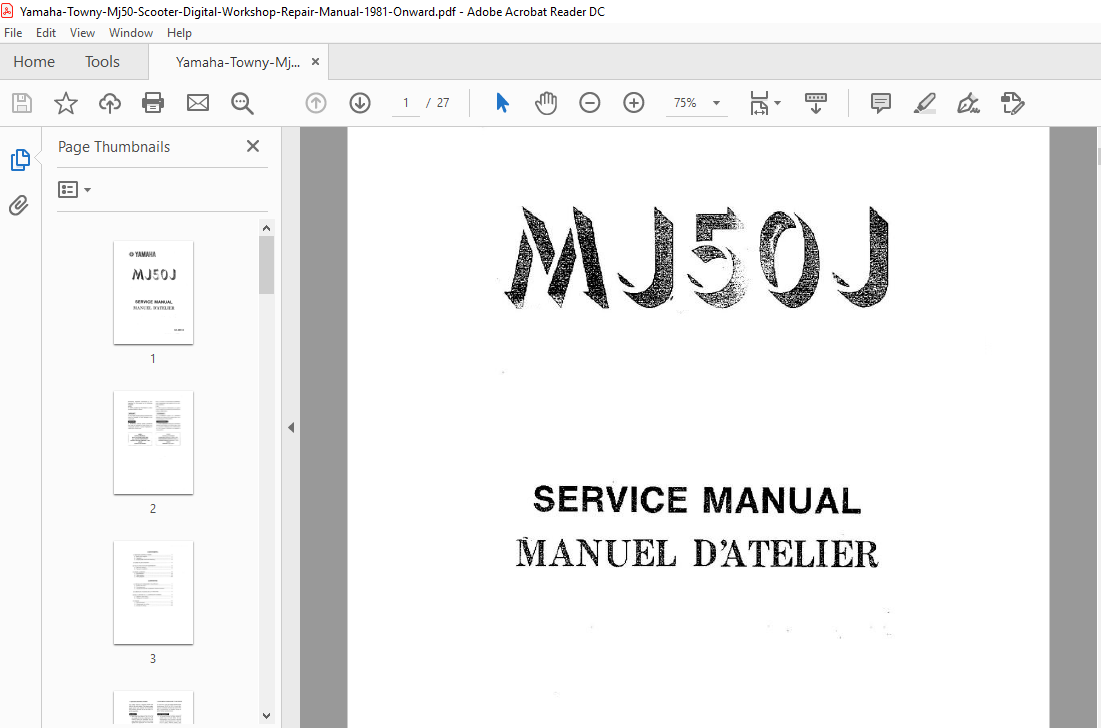Open the Help menu
Image resolution: width=1101 pixels, height=728 pixels.
click(179, 33)
